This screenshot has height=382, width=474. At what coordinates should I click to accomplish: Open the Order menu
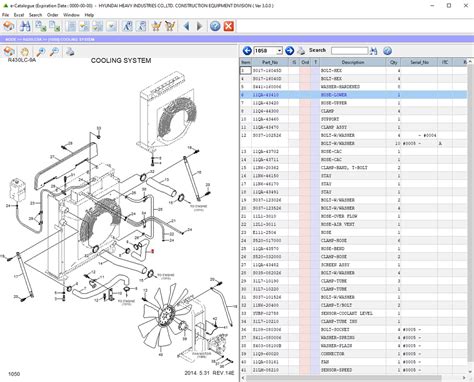pos(53,15)
